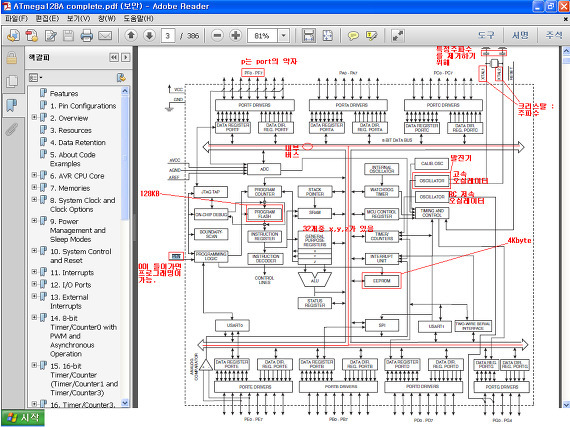Image resolution: width=570 pixels, height=427 pixels.
Task: Click the bookmark pane expand arrow
Action: pos(126,57)
